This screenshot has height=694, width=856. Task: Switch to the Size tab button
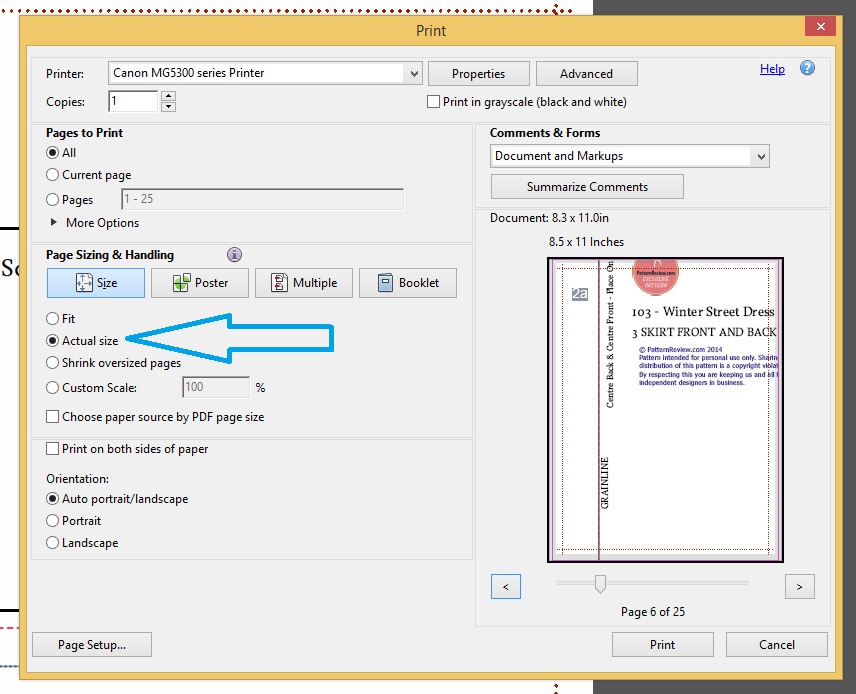(96, 283)
